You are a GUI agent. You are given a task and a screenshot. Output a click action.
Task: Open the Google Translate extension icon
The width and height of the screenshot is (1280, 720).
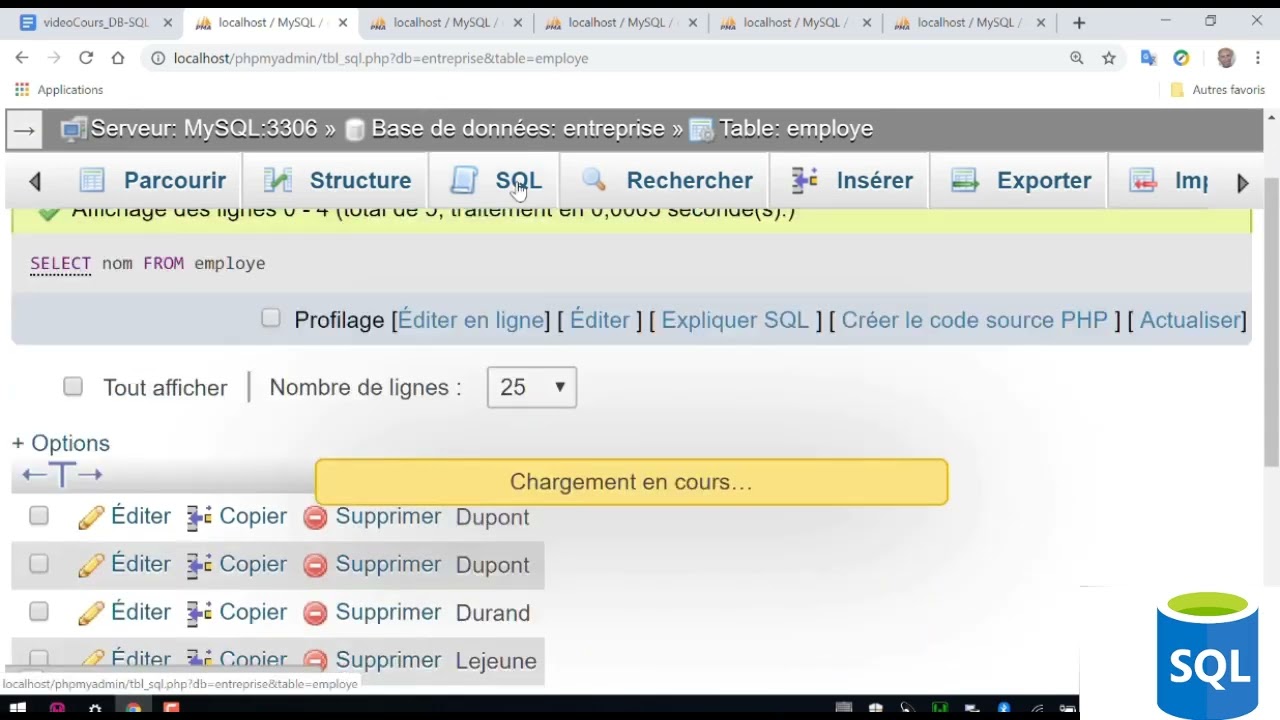pyautogui.click(x=1149, y=58)
